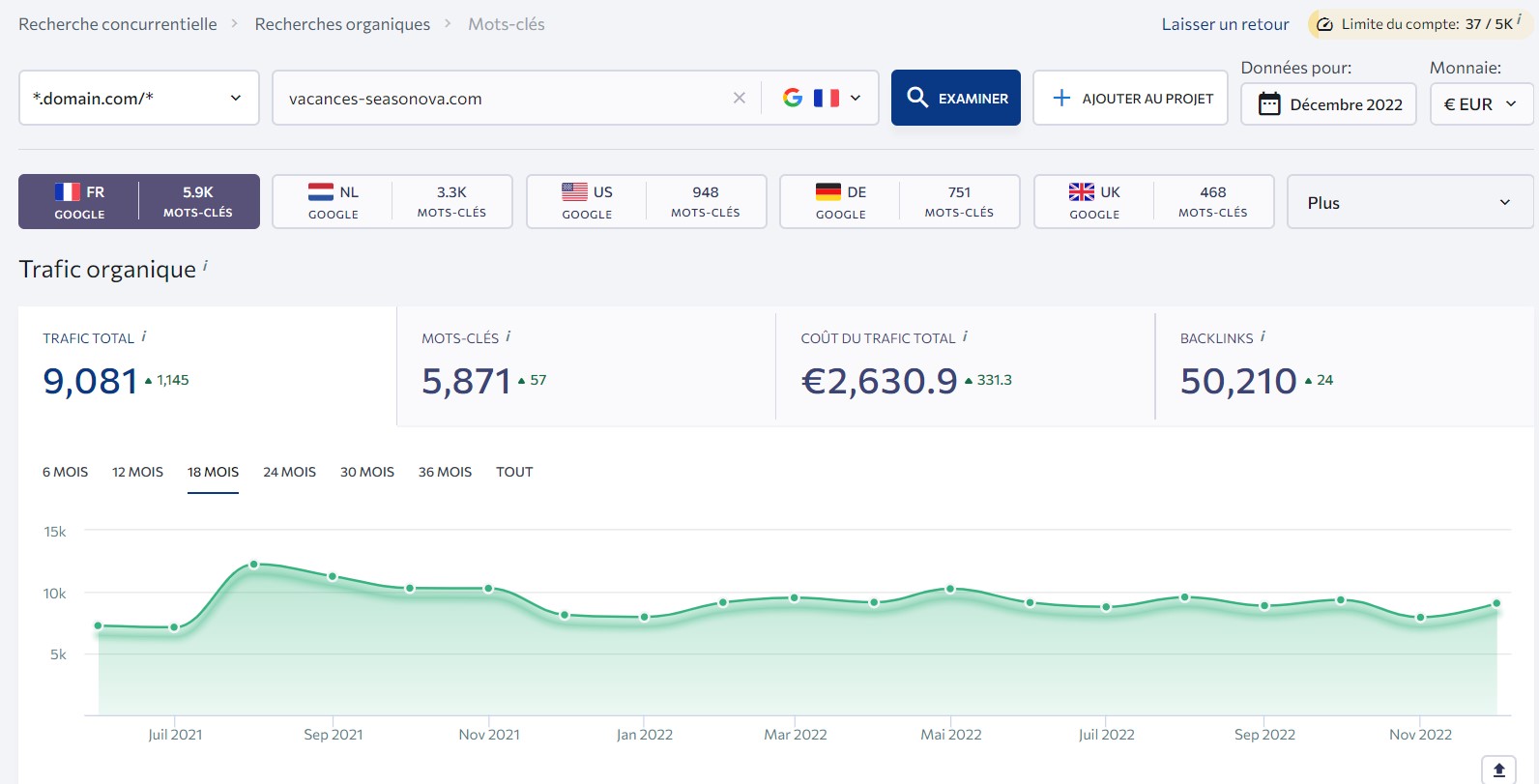This screenshot has height=784, width=1539.
Task: Open the Laisser un retour link
Action: tap(1225, 24)
